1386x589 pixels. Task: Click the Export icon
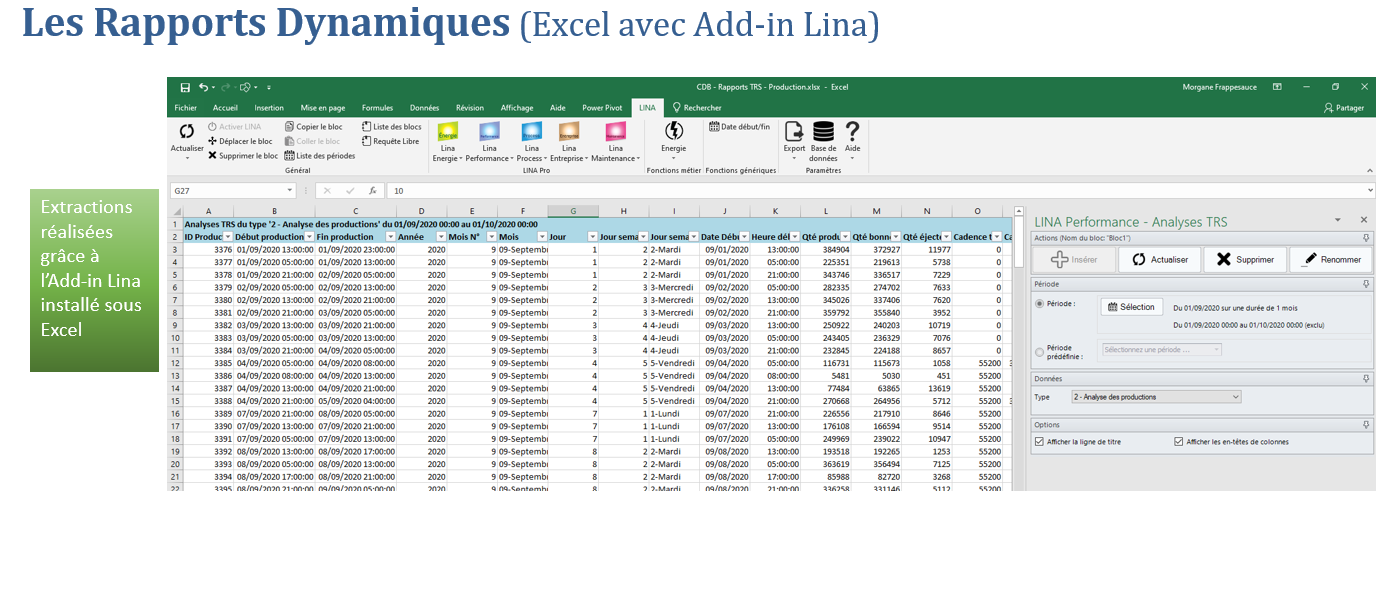tap(794, 131)
